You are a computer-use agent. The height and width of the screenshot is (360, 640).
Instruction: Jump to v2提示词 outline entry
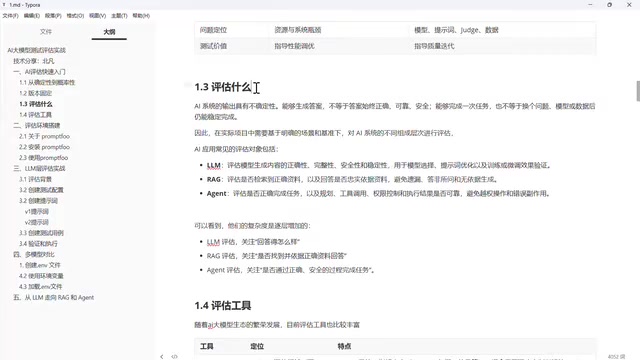pyautogui.click(x=37, y=222)
